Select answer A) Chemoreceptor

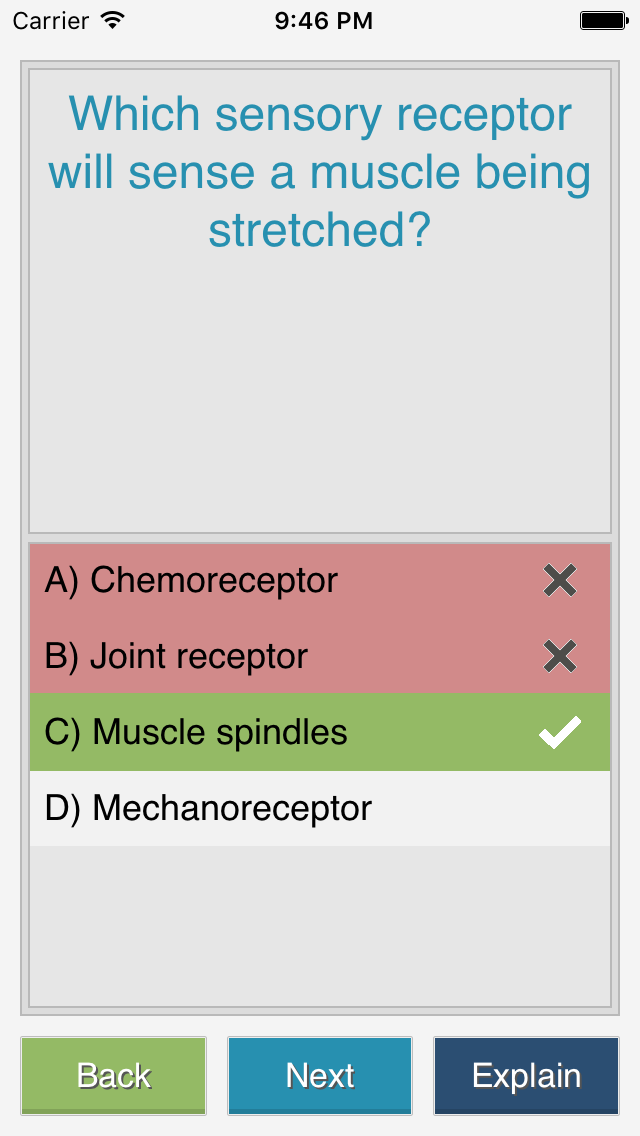pyautogui.click(x=320, y=581)
